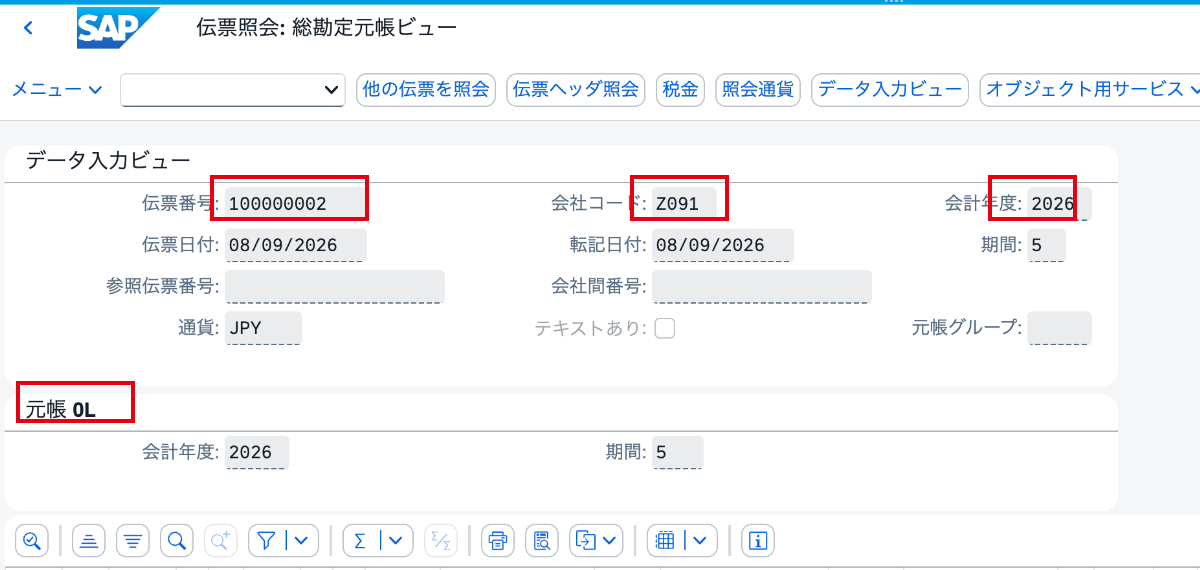
Task: Click the 通貨 field JPY
Action: tap(264, 328)
